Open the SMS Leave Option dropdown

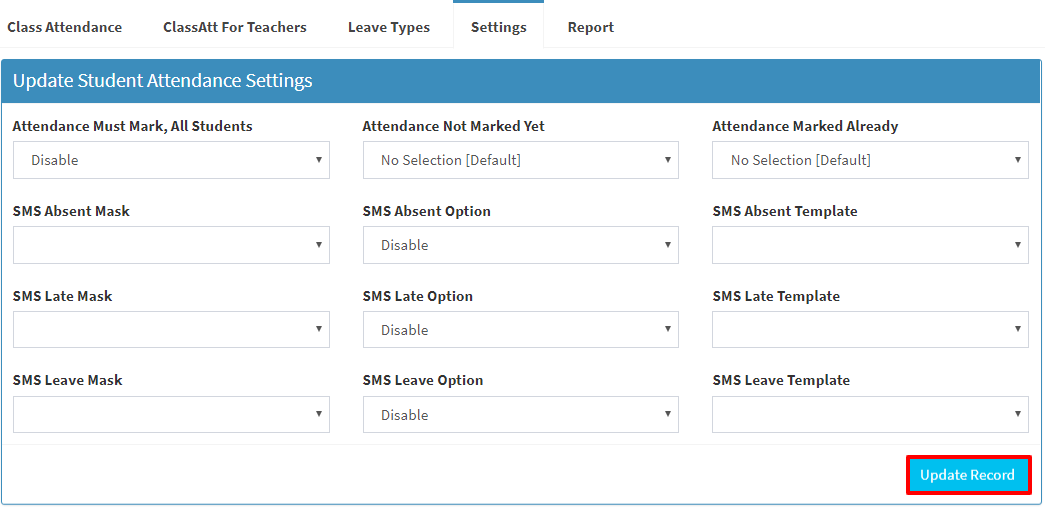(521, 414)
